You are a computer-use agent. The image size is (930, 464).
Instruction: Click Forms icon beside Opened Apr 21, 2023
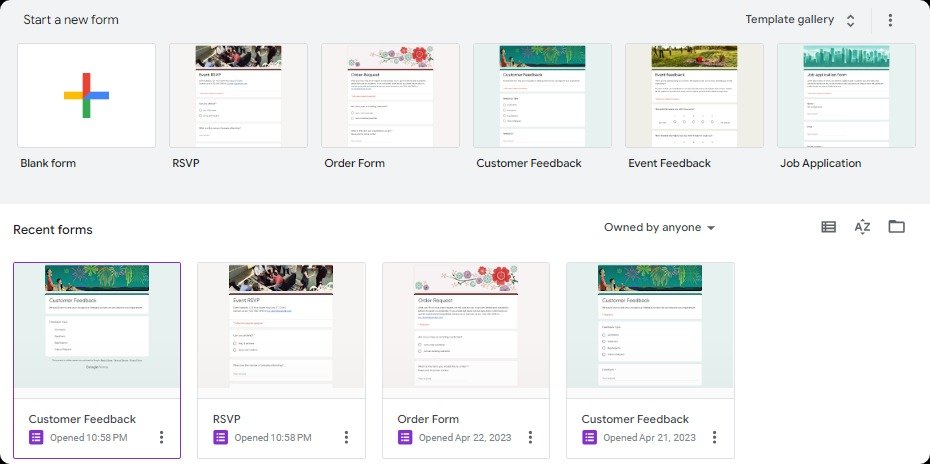(x=590, y=438)
